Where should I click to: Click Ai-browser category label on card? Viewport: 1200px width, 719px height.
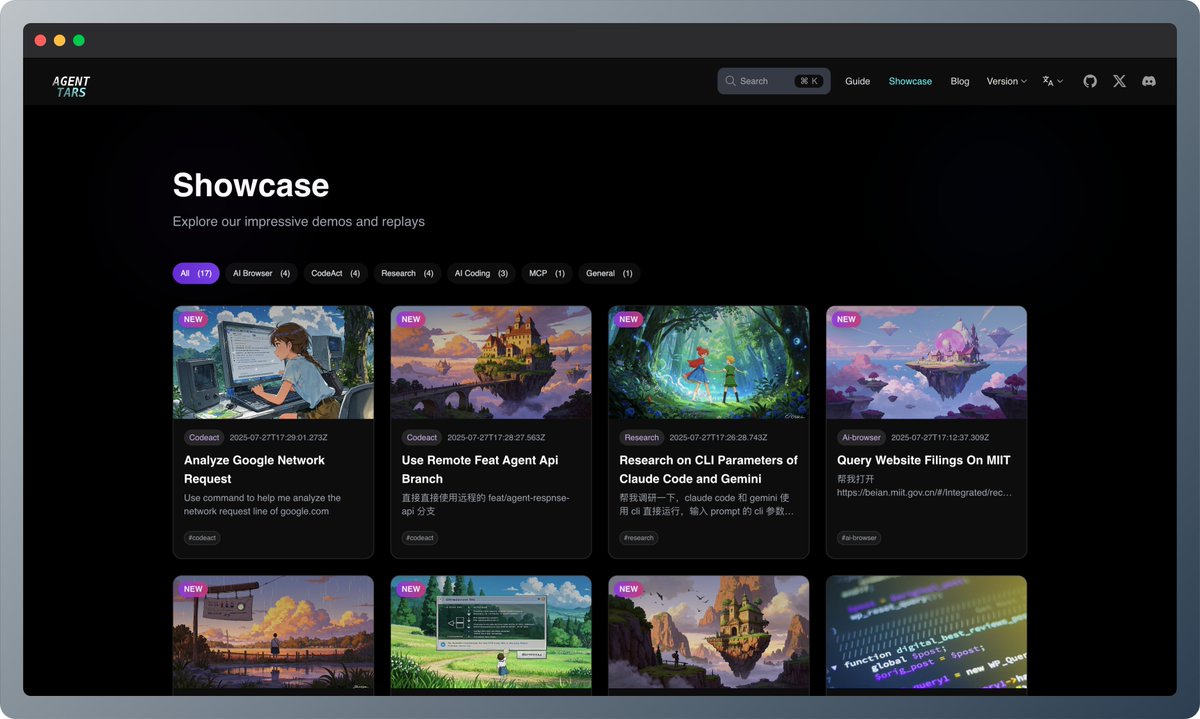click(x=861, y=437)
